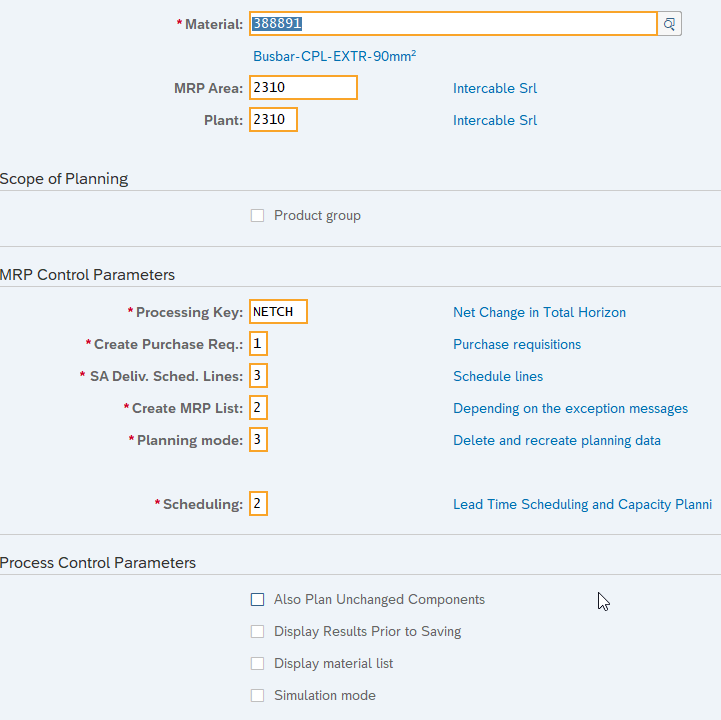Click the Plant input field
The width and height of the screenshot is (721, 720).
pos(273,120)
